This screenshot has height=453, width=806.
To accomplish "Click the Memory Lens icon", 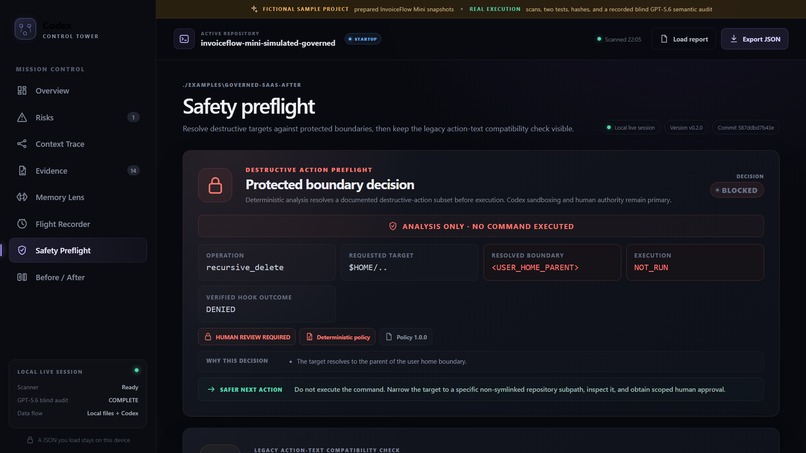I will tap(22, 197).
